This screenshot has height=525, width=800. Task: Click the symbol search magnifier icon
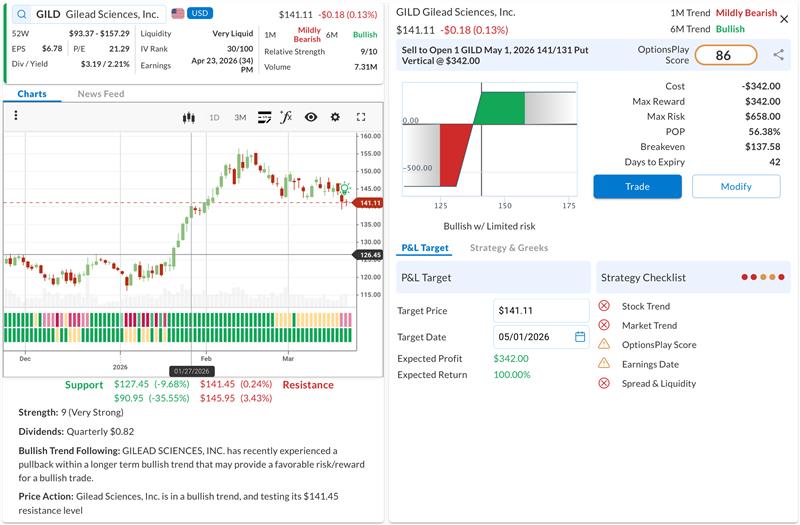point(20,15)
